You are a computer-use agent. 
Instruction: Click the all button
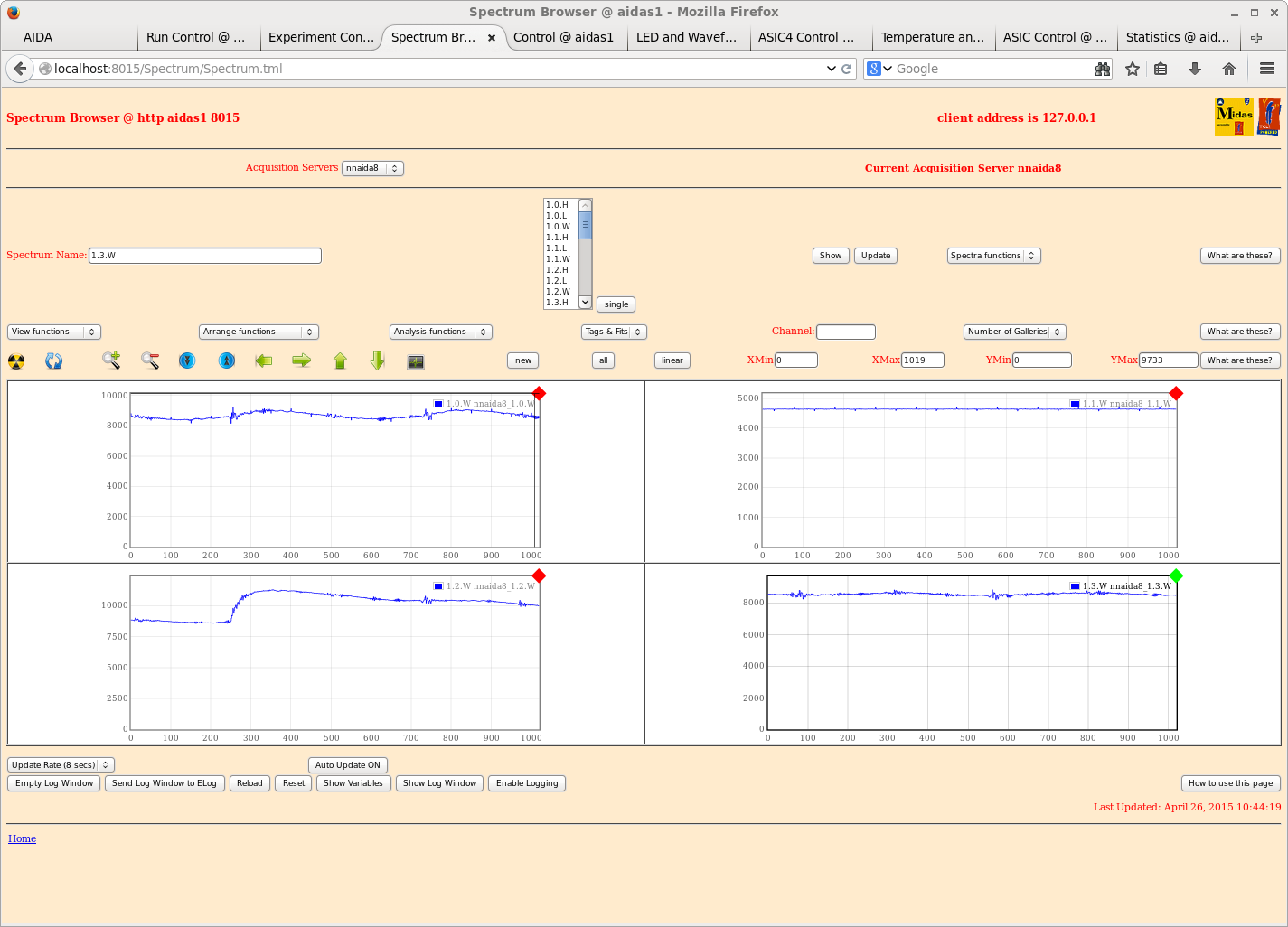[x=604, y=360]
